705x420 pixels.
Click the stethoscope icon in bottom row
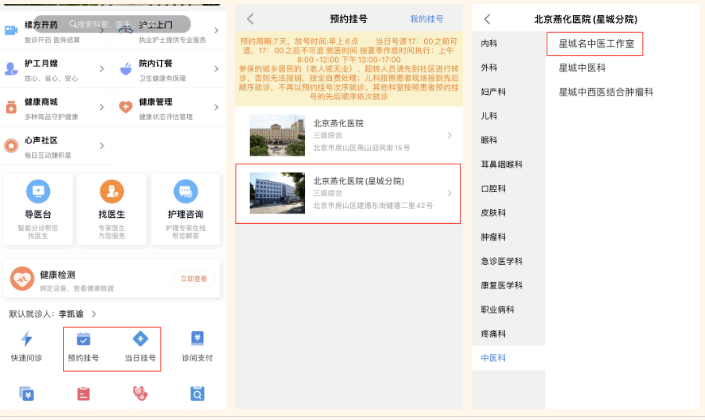click(x=140, y=393)
